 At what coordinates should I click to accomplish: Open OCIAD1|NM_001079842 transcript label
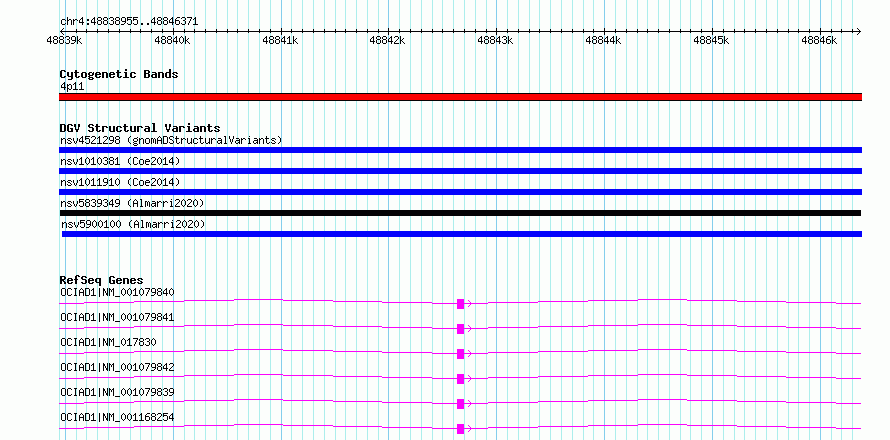pyautogui.click(x=117, y=367)
